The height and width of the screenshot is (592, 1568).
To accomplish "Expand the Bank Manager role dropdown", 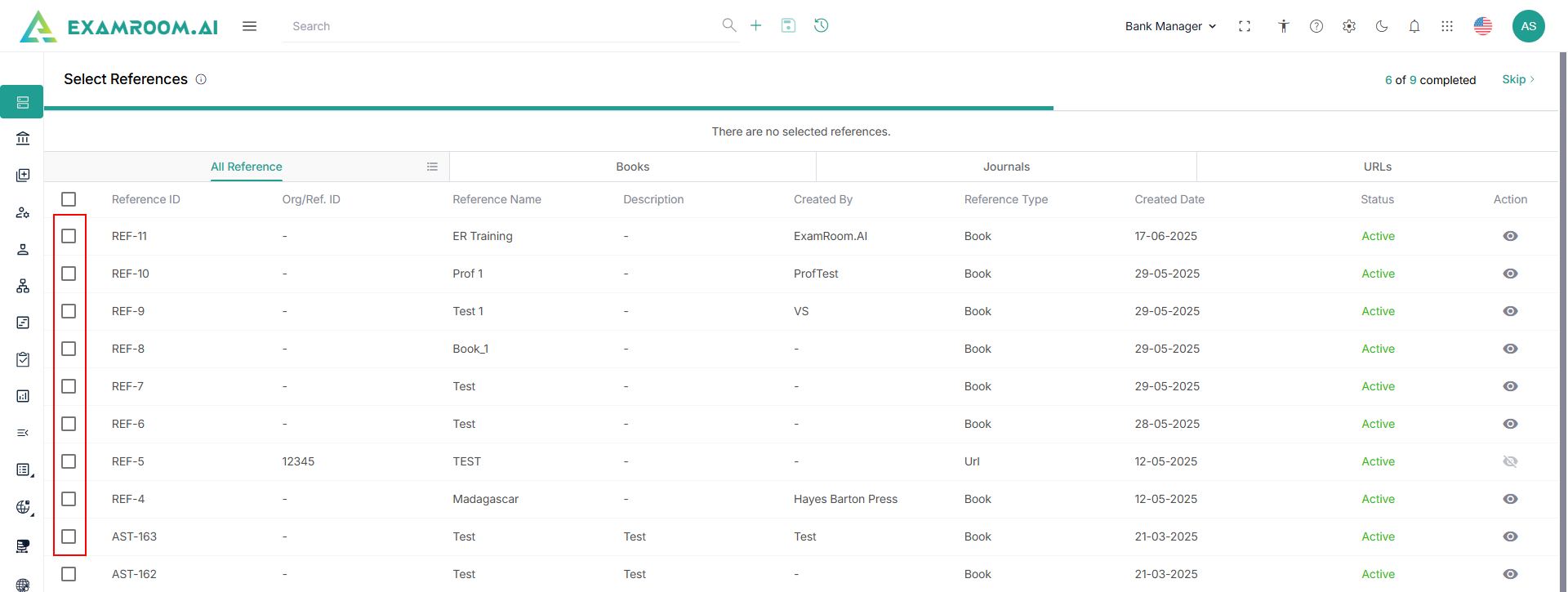I will click(x=1170, y=26).
